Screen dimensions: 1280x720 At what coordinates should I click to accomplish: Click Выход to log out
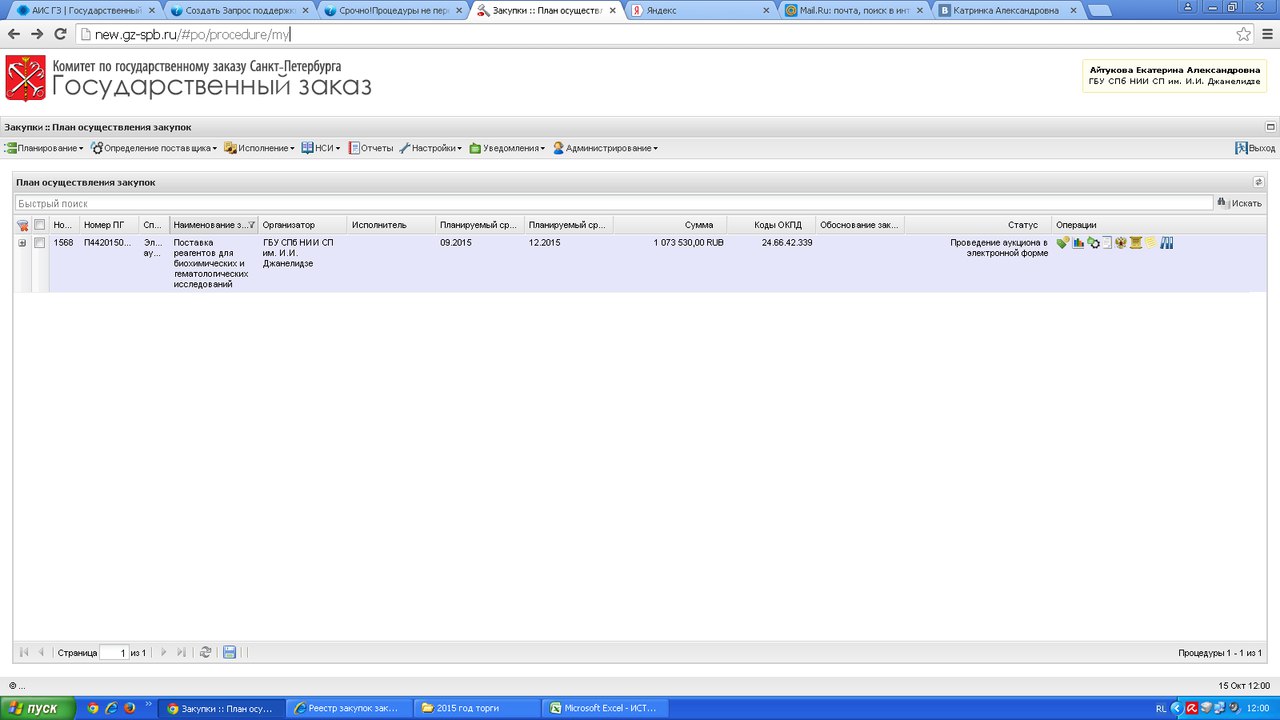tap(1255, 148)
